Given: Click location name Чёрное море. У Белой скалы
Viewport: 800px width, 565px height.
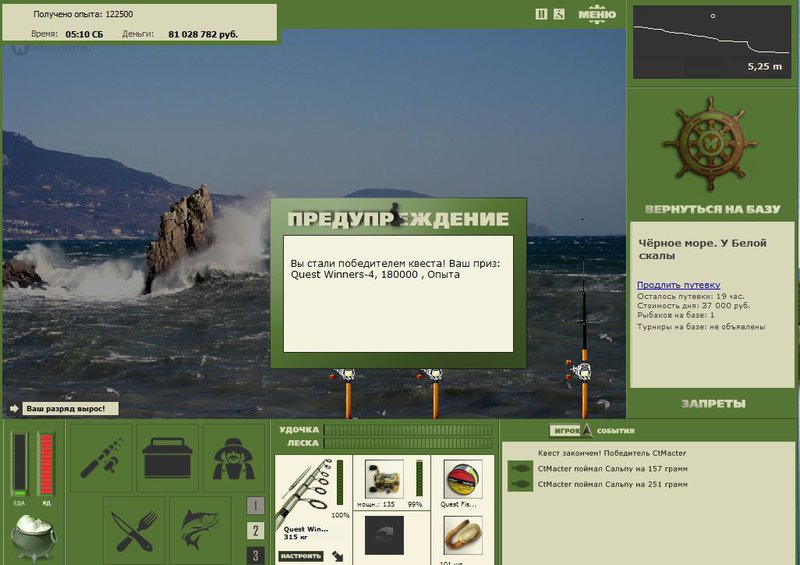Looking at the screenshot, I should 703,249.
